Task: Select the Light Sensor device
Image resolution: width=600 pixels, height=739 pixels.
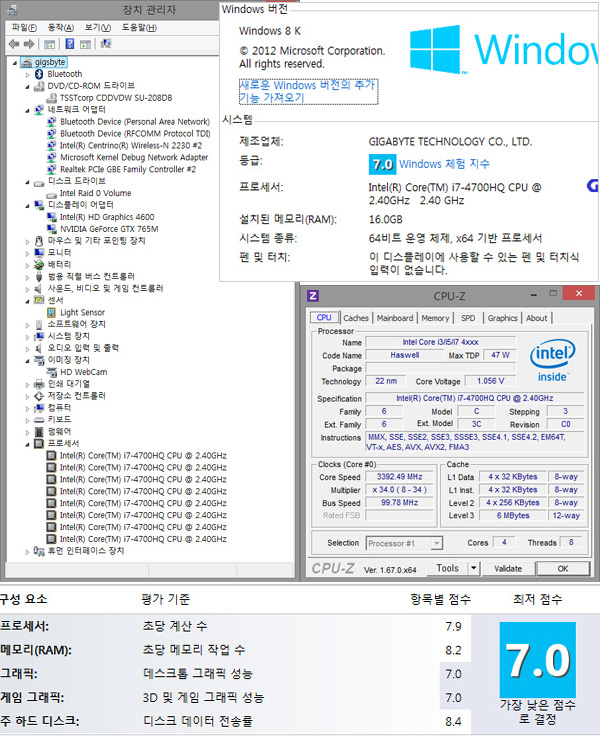Action: 82,312
